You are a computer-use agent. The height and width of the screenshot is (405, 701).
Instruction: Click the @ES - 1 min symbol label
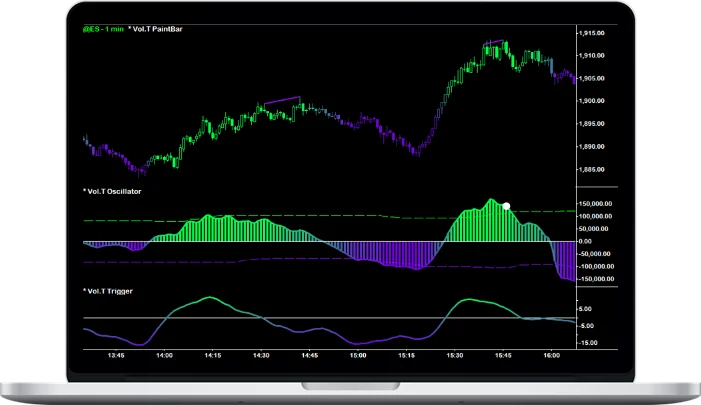103,29
